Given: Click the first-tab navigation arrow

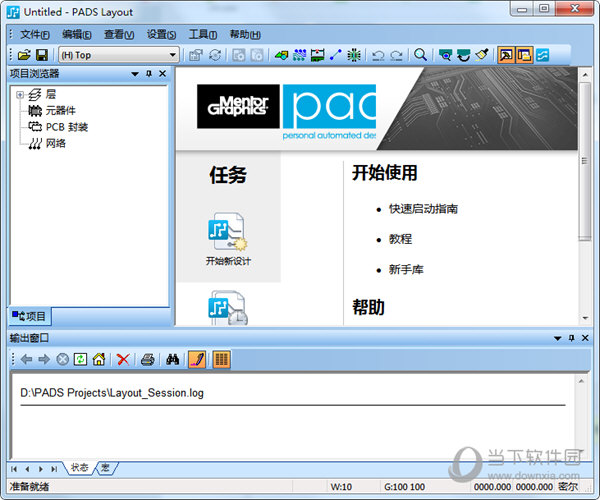Looking at the screenshot, I should point(14,469).
